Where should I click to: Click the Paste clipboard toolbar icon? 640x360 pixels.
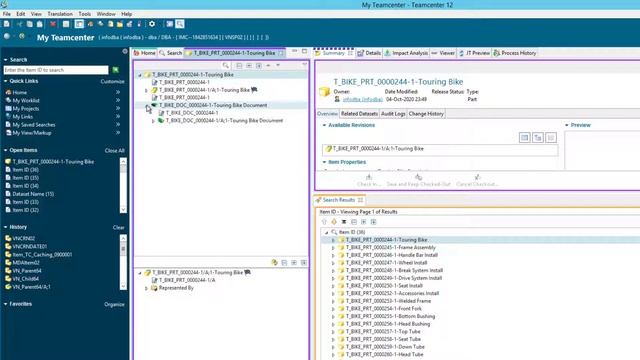click(40, 24)
